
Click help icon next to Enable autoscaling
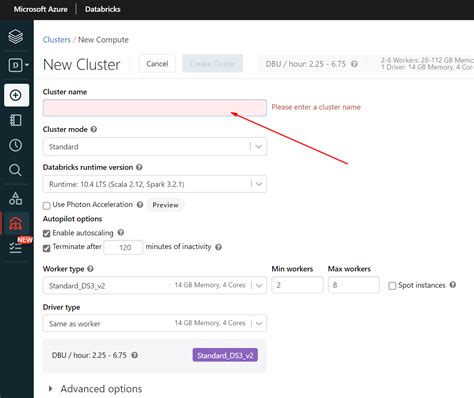[121, 232]
